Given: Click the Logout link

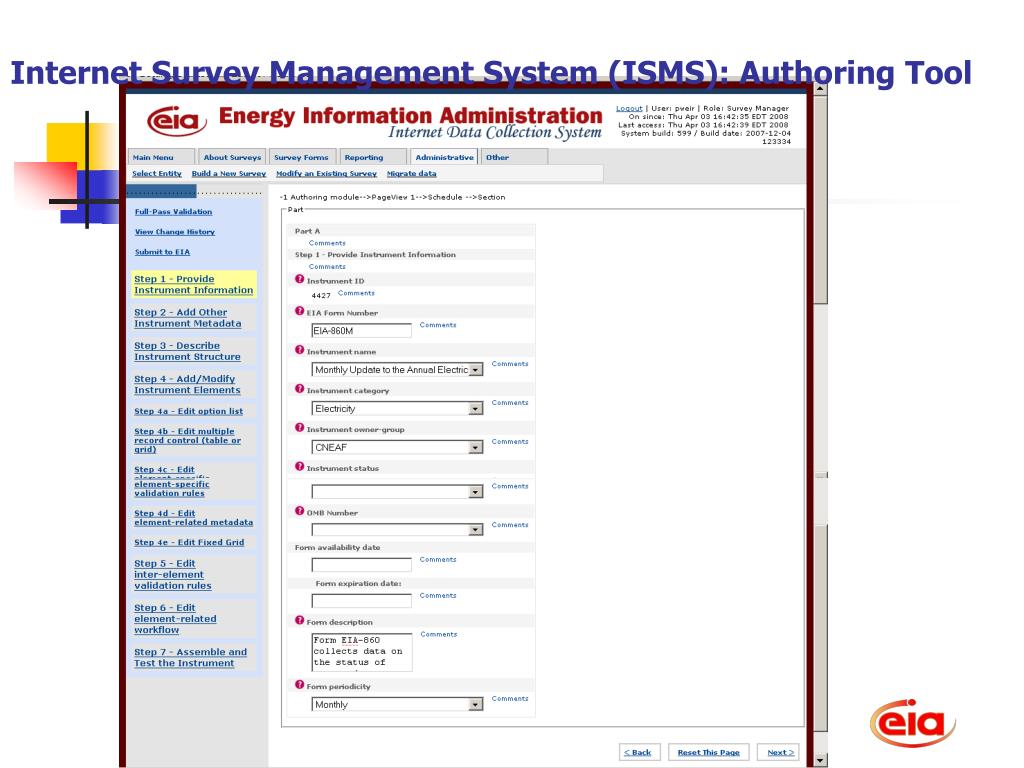Looking at the screenshot, I should (x=629, y=108).
